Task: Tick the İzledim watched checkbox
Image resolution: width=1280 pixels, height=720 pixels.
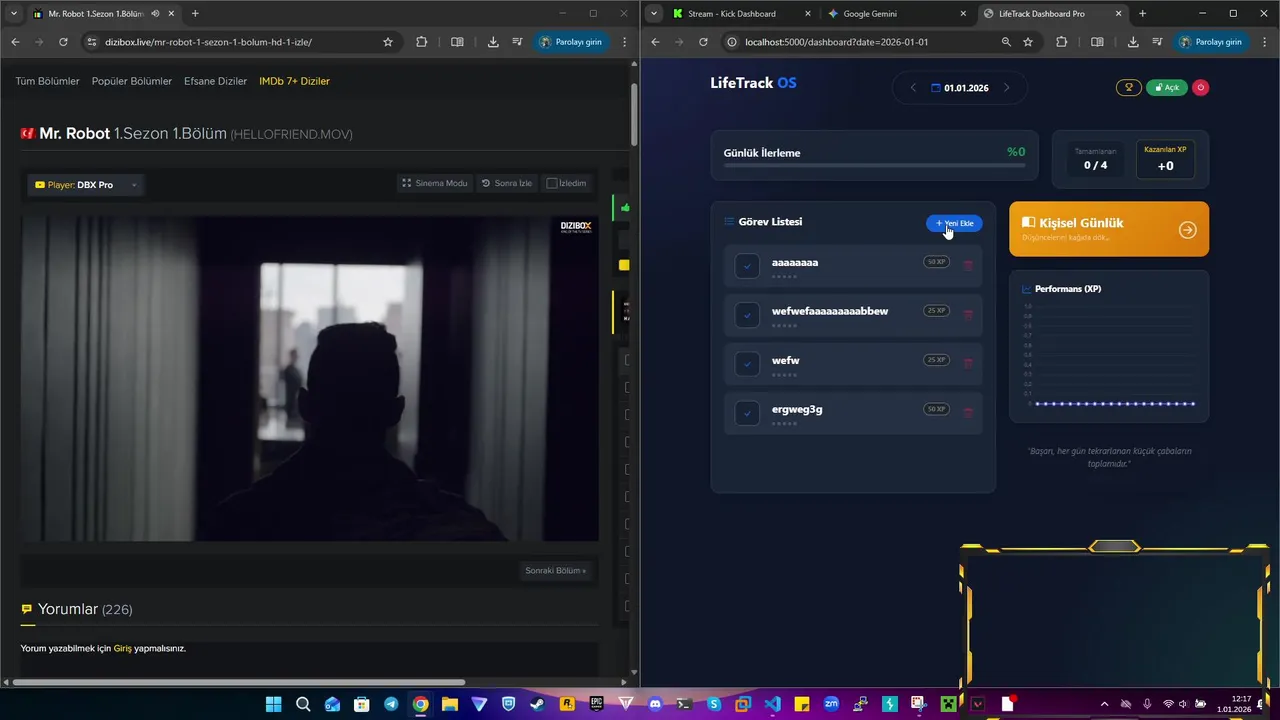Action: 552,183
